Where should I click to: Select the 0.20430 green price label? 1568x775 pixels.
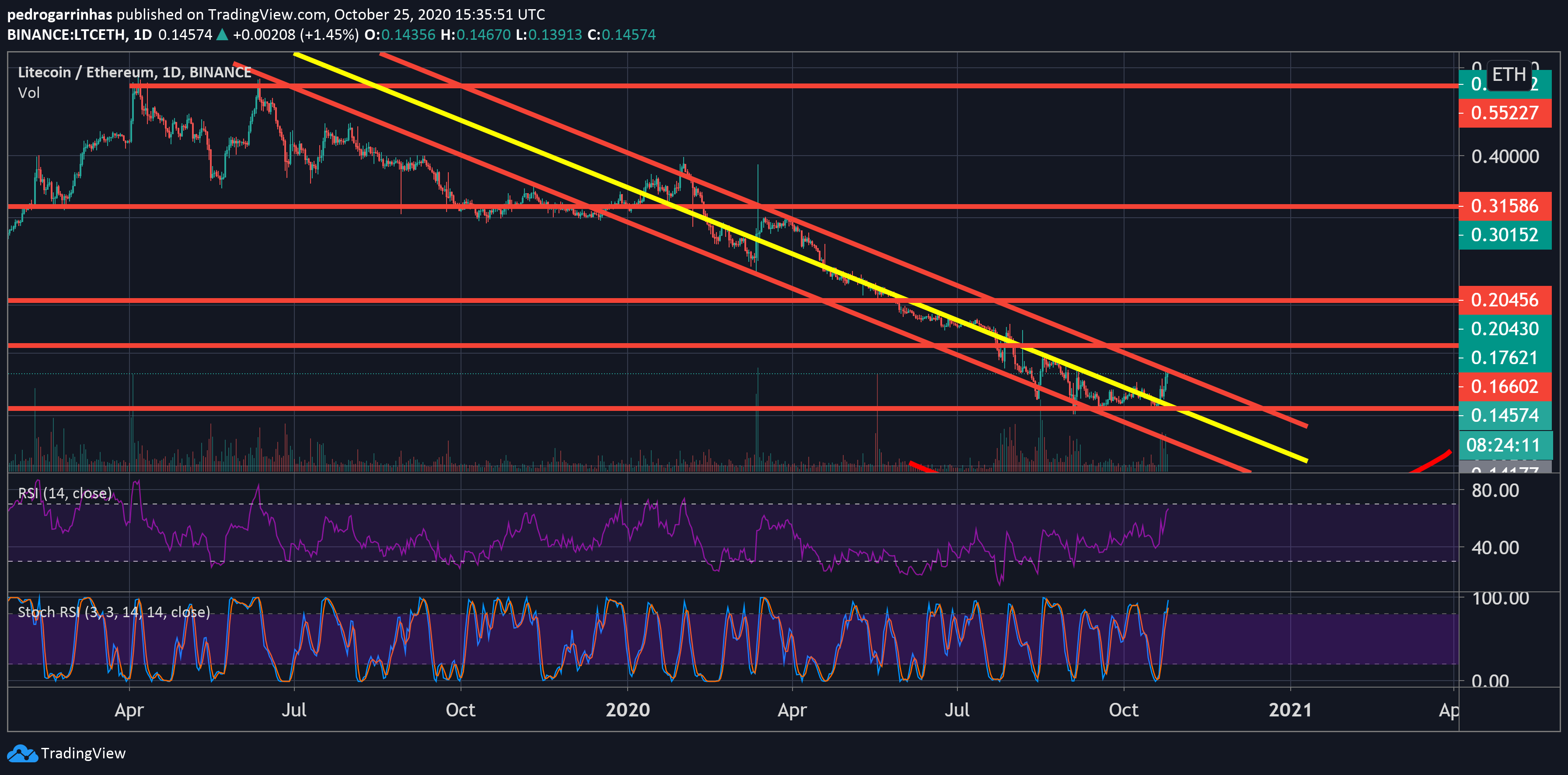pos(1505,329)
